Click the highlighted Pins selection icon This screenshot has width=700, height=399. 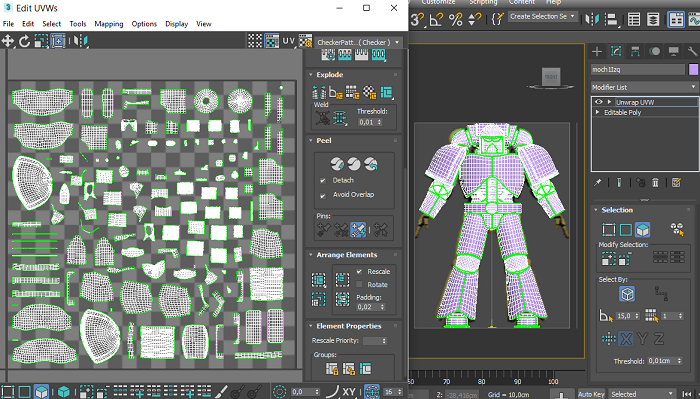358,229
